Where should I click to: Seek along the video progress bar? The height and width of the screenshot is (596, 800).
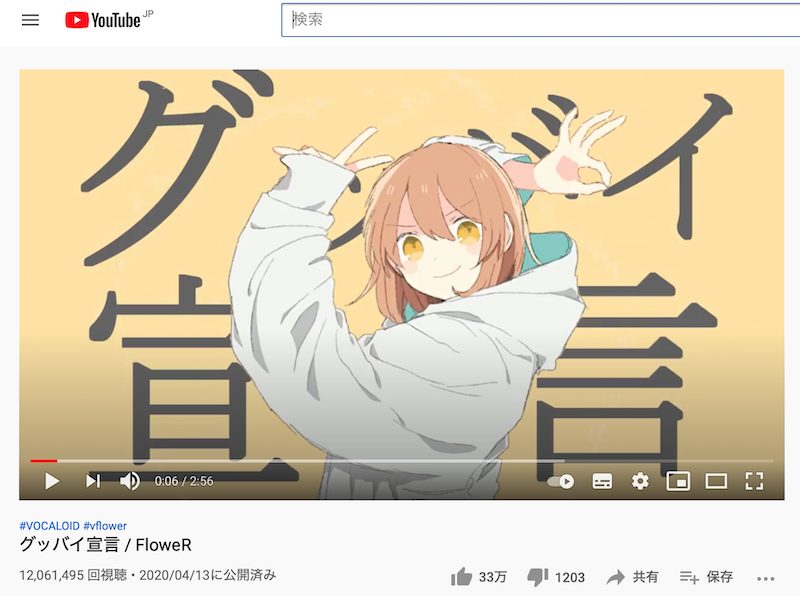(402, 461)
